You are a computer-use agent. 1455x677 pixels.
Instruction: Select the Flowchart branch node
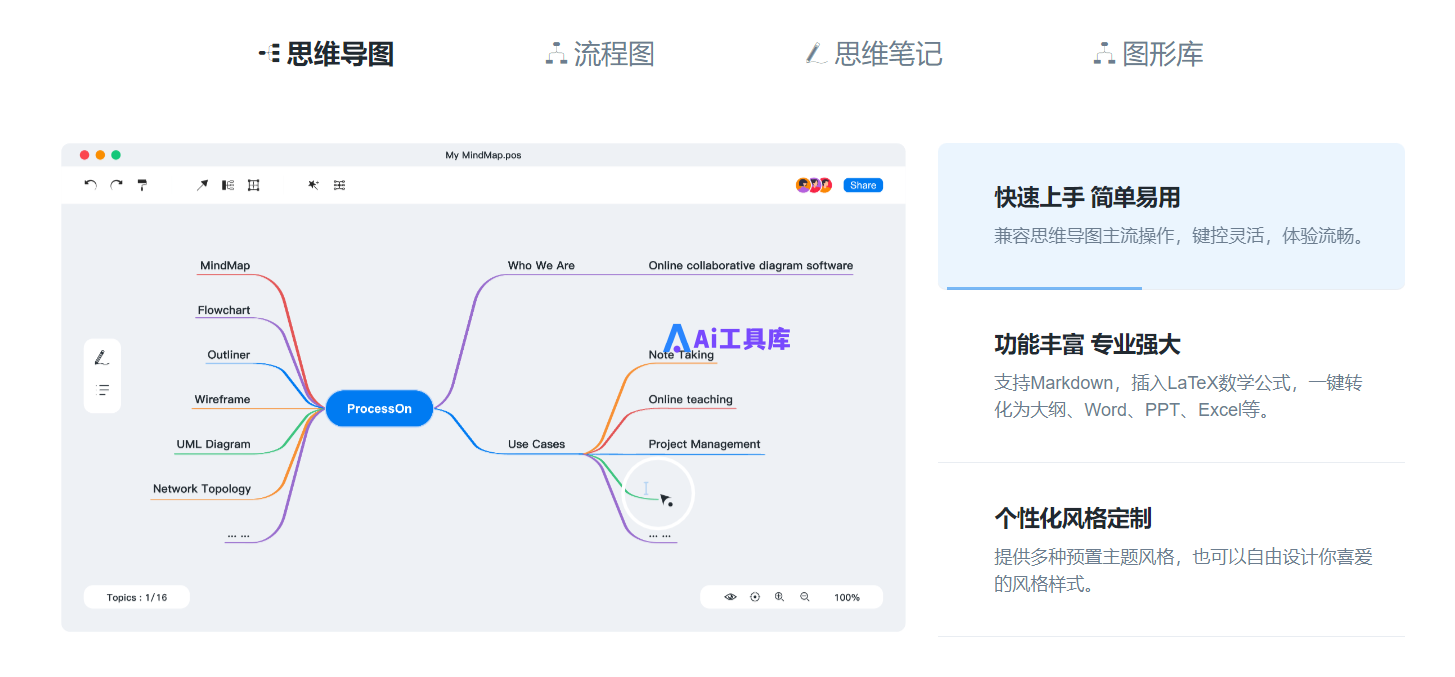pyautogui.click(x=224, y=310)
